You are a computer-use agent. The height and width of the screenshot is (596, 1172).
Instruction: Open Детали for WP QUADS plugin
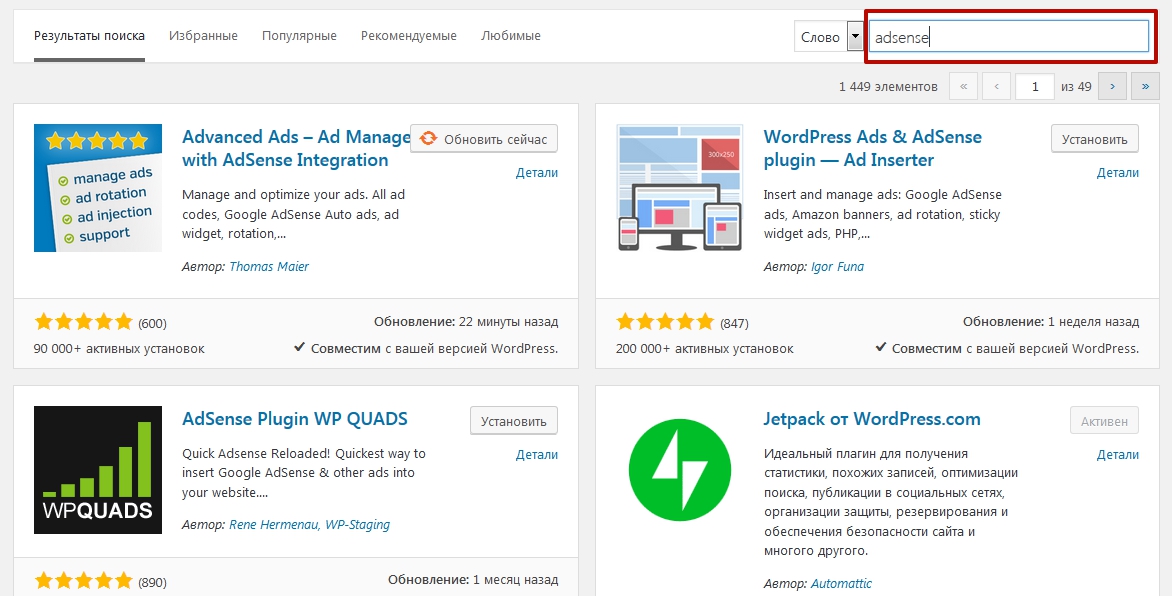pos(537,455)
